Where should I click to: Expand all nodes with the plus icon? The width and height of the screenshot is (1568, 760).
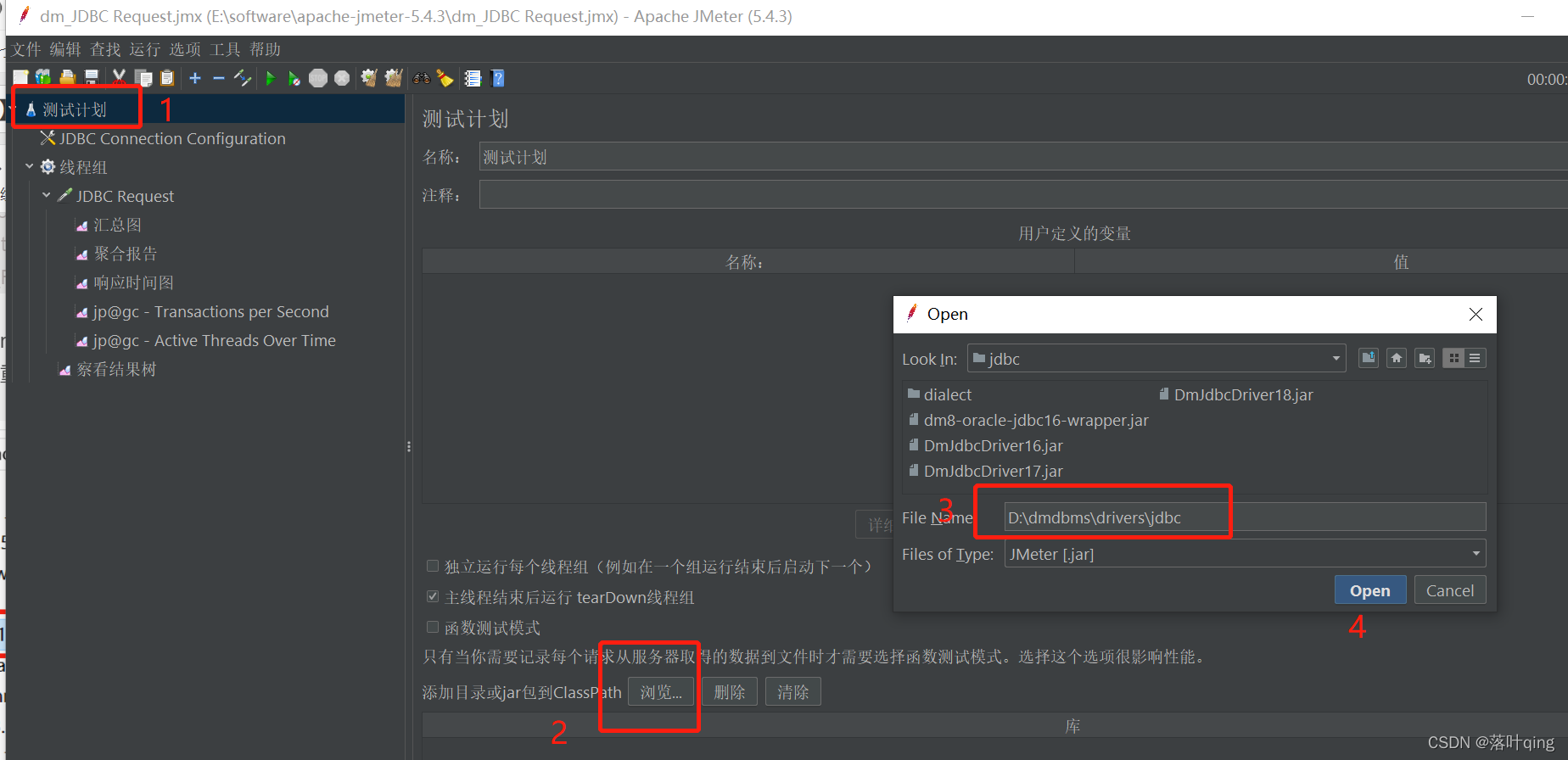[x=195, y=78]
